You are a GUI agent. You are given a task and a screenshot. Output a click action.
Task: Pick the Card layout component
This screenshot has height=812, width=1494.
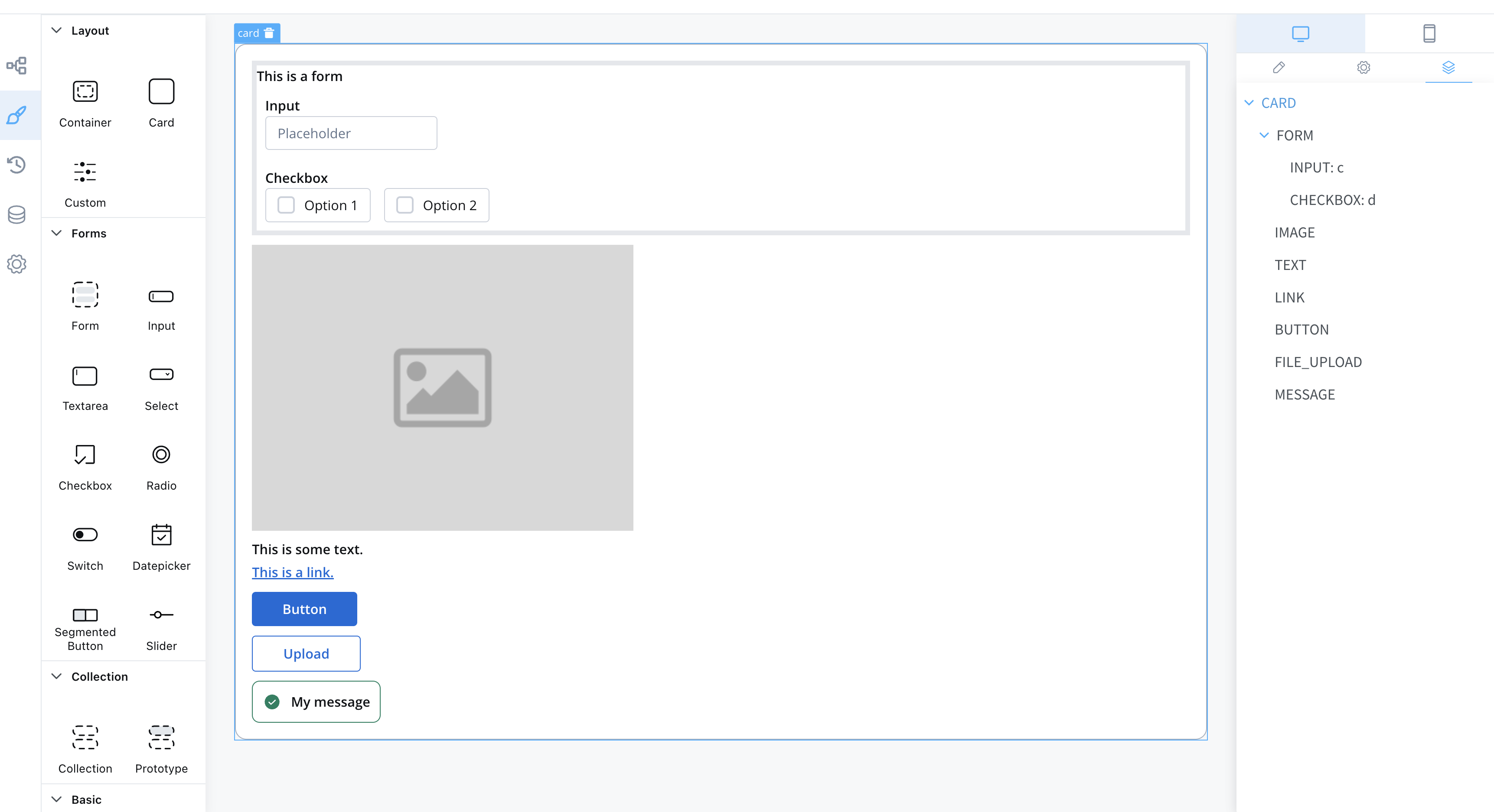click(x=161, y=103)
